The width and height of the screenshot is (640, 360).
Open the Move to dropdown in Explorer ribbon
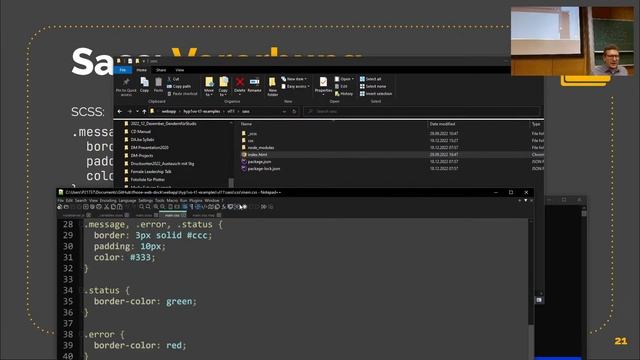click(x=209, y=87)
